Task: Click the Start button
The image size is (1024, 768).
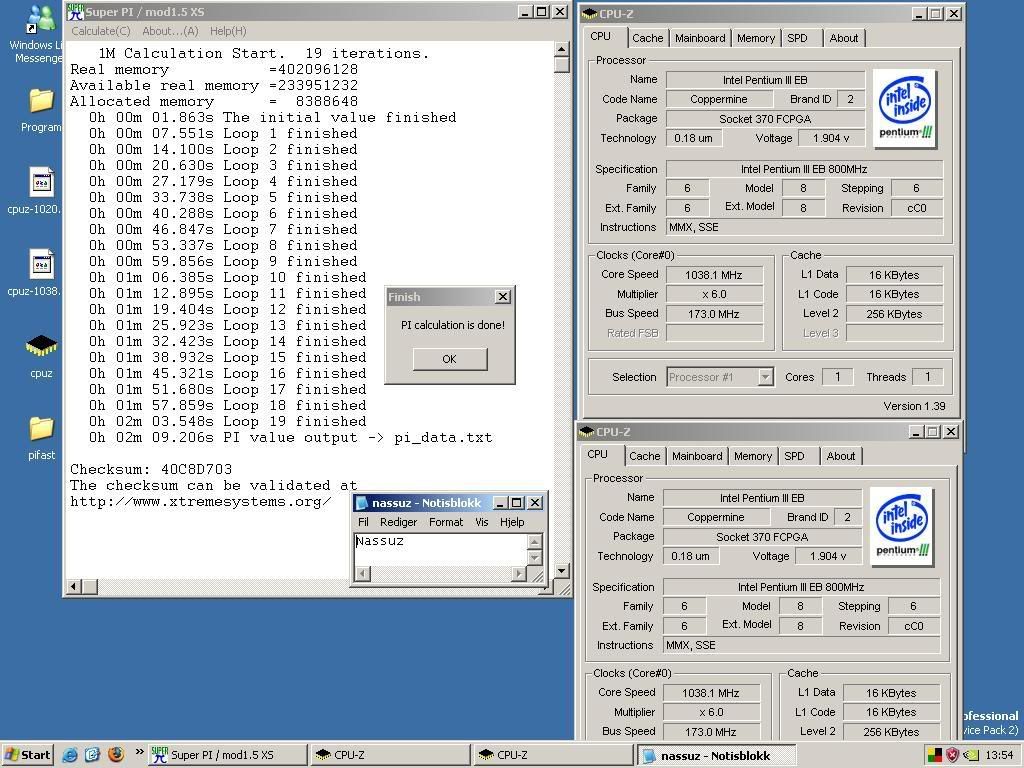Action: click(x=27, y=755)
